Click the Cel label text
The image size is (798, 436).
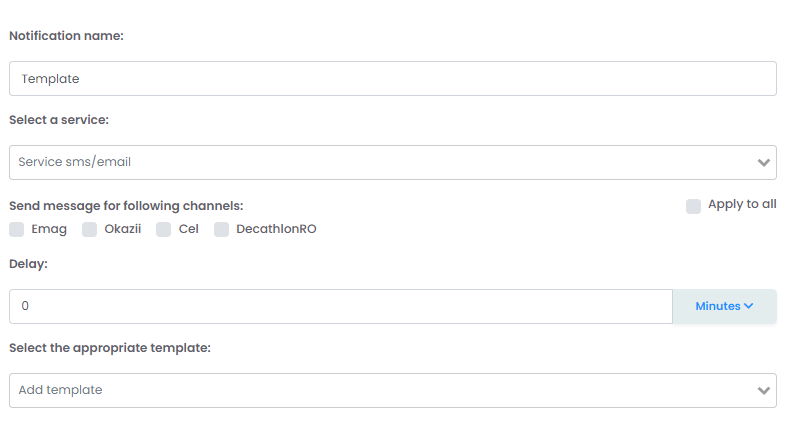189,229
